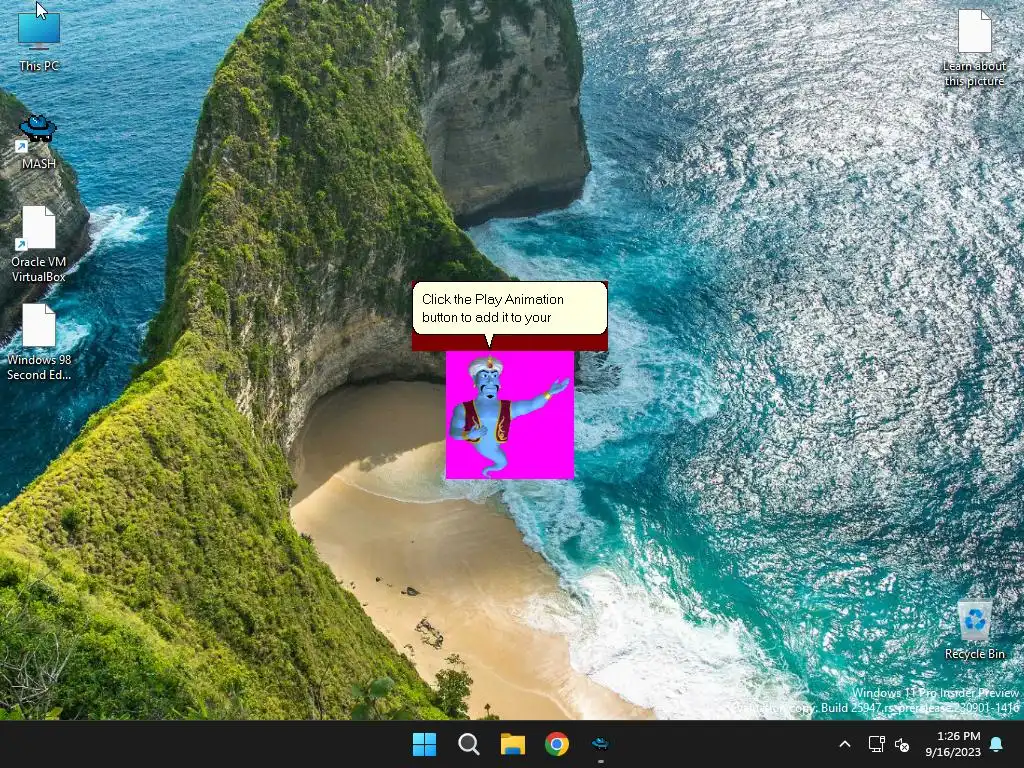Select the Recycle Bin icon

click(974, 630)
